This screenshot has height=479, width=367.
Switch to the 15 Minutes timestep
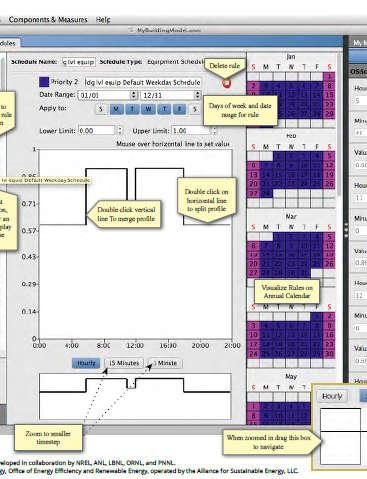coord(124,363)
